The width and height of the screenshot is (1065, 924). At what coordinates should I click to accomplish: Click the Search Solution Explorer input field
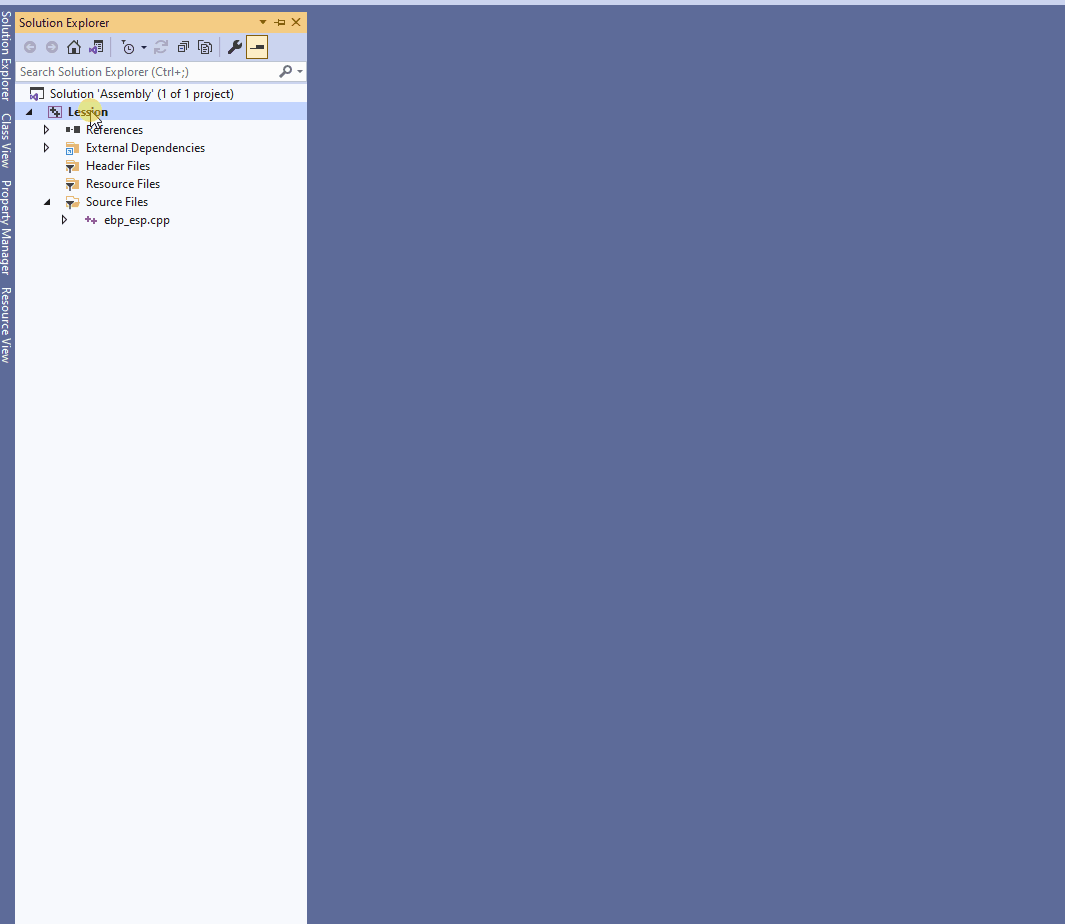point(146,71)
